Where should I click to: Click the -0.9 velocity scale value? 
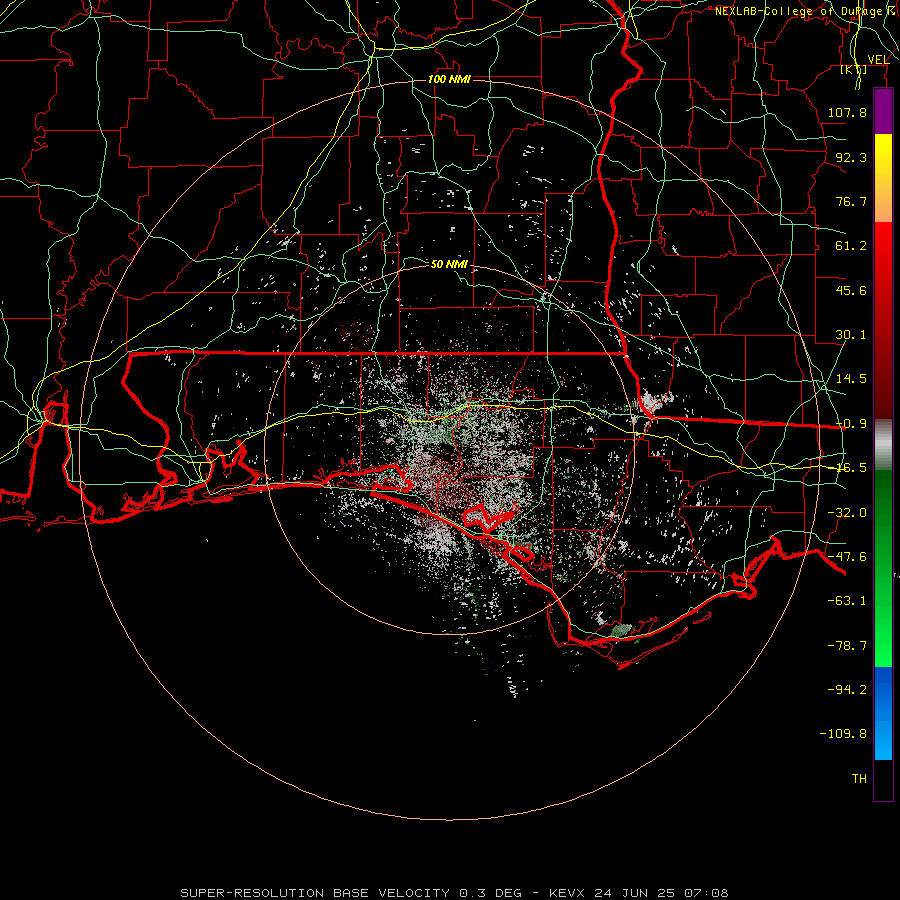click(x=851, y=424)
